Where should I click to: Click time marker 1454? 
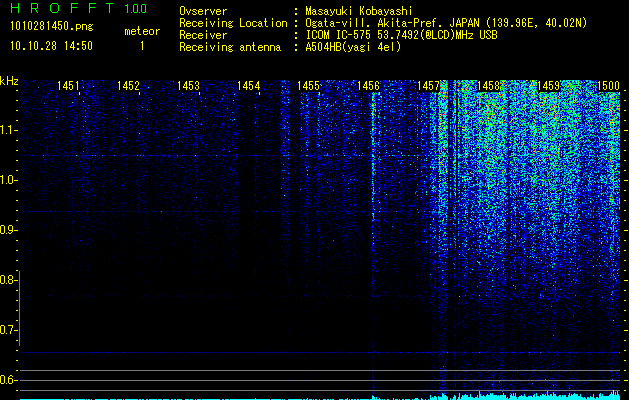tap(248, 85)
